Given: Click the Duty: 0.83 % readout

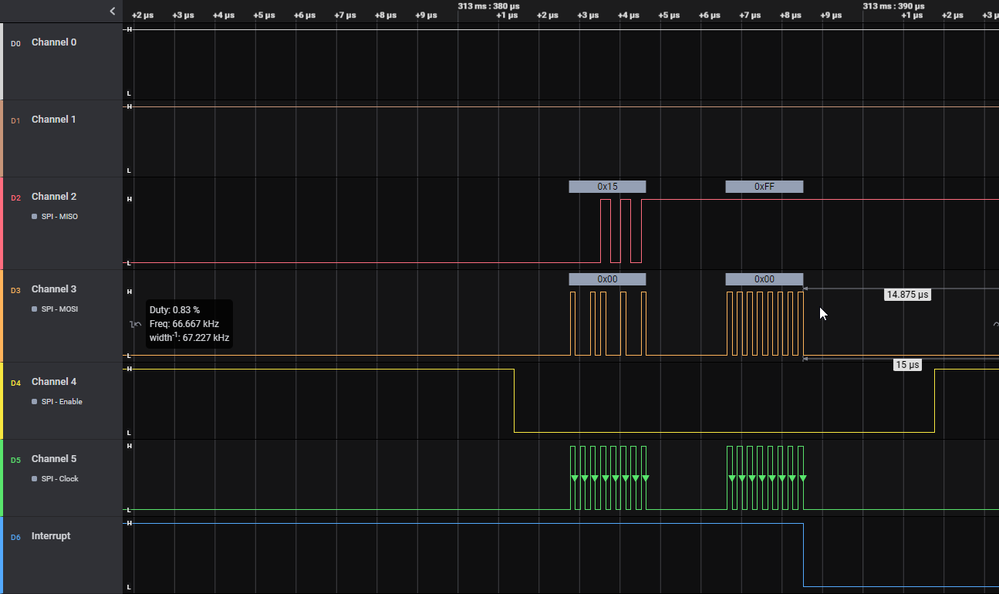Looking at the screenshot, I should click(x=175, y=310).
